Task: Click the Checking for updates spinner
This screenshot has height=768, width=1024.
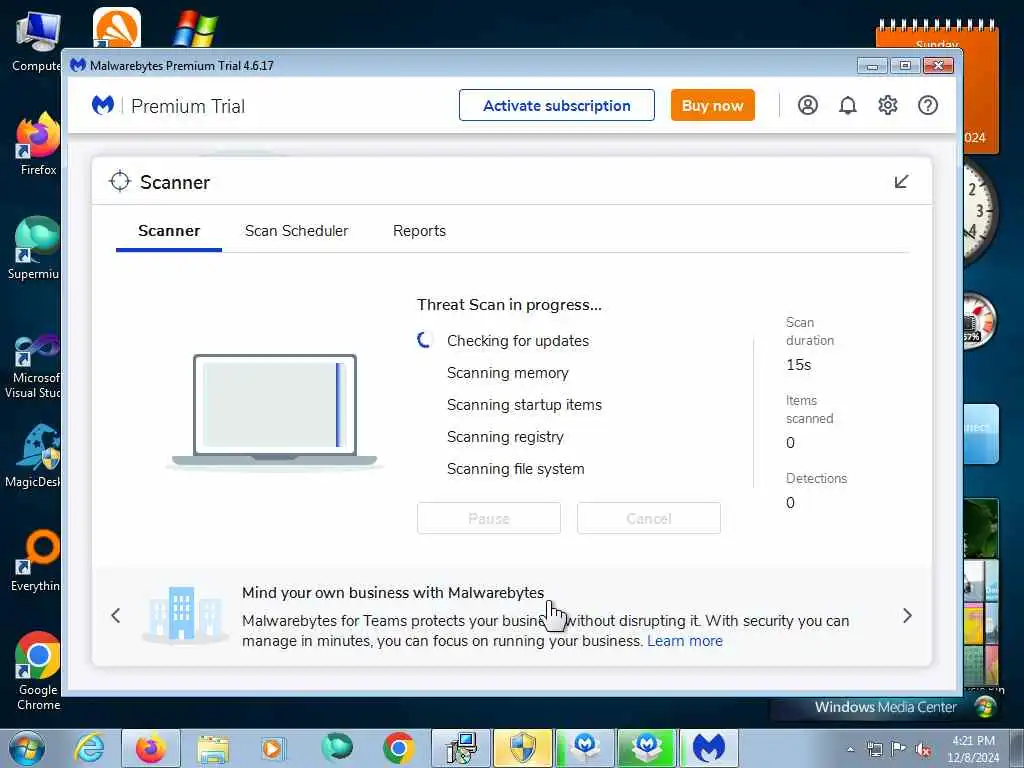Action: pyautogui.click(x=424, y=340)
